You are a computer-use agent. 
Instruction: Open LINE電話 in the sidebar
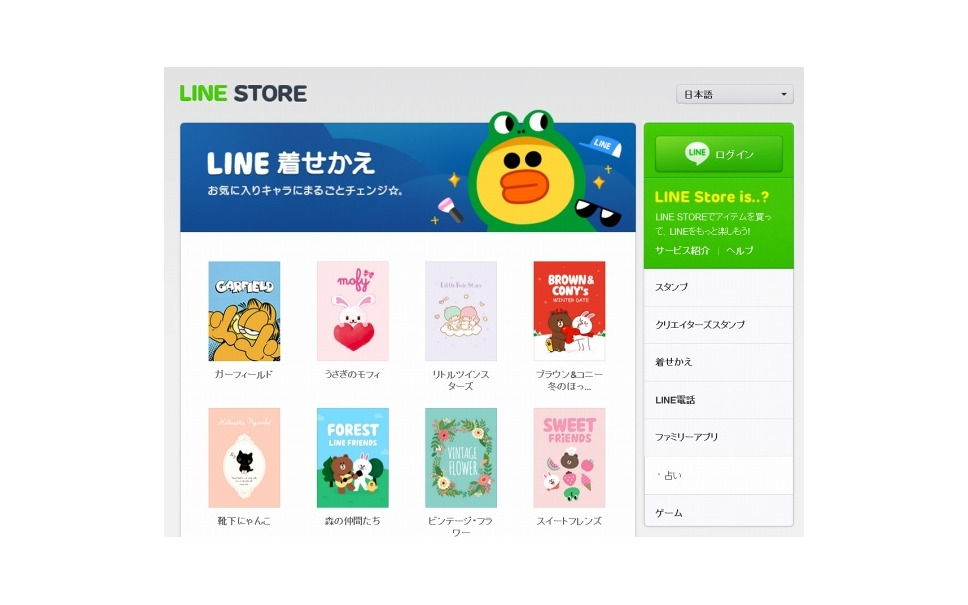719,400
